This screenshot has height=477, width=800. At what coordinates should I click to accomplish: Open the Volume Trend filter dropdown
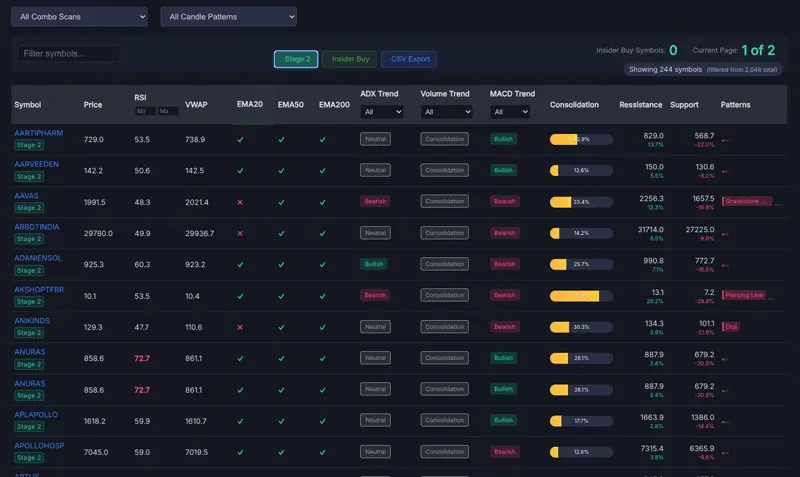click(x=446, y=112)
